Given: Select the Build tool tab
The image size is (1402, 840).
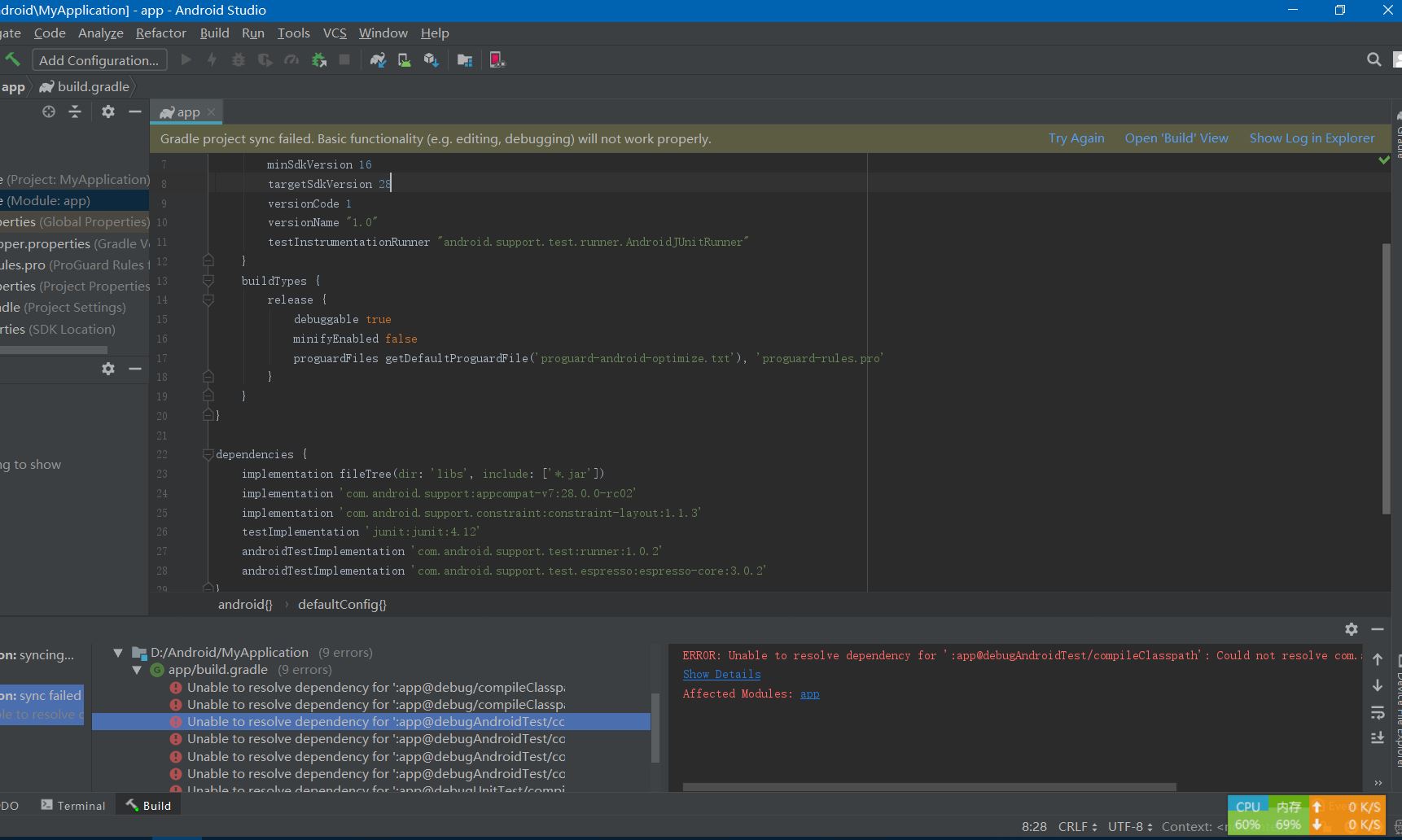Looking at the screenshot, I should click(x=148, y=806).
